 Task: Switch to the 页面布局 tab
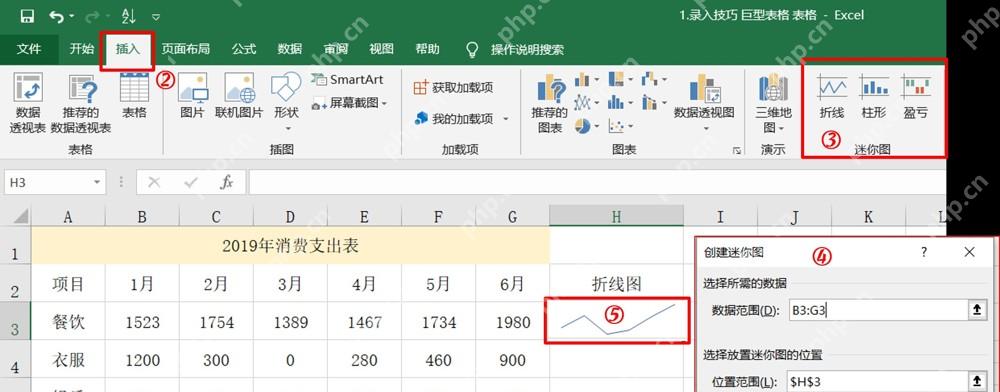coord(186,49)
